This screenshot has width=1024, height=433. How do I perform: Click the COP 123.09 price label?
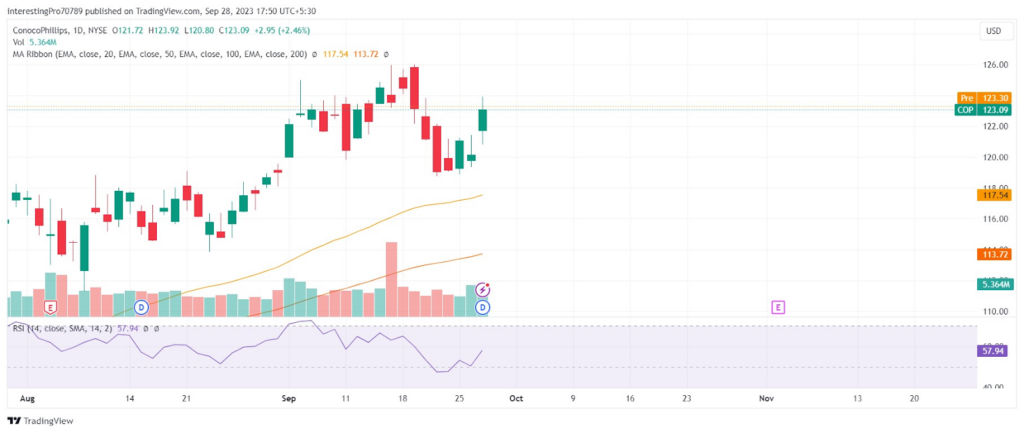tap(985, 110)
